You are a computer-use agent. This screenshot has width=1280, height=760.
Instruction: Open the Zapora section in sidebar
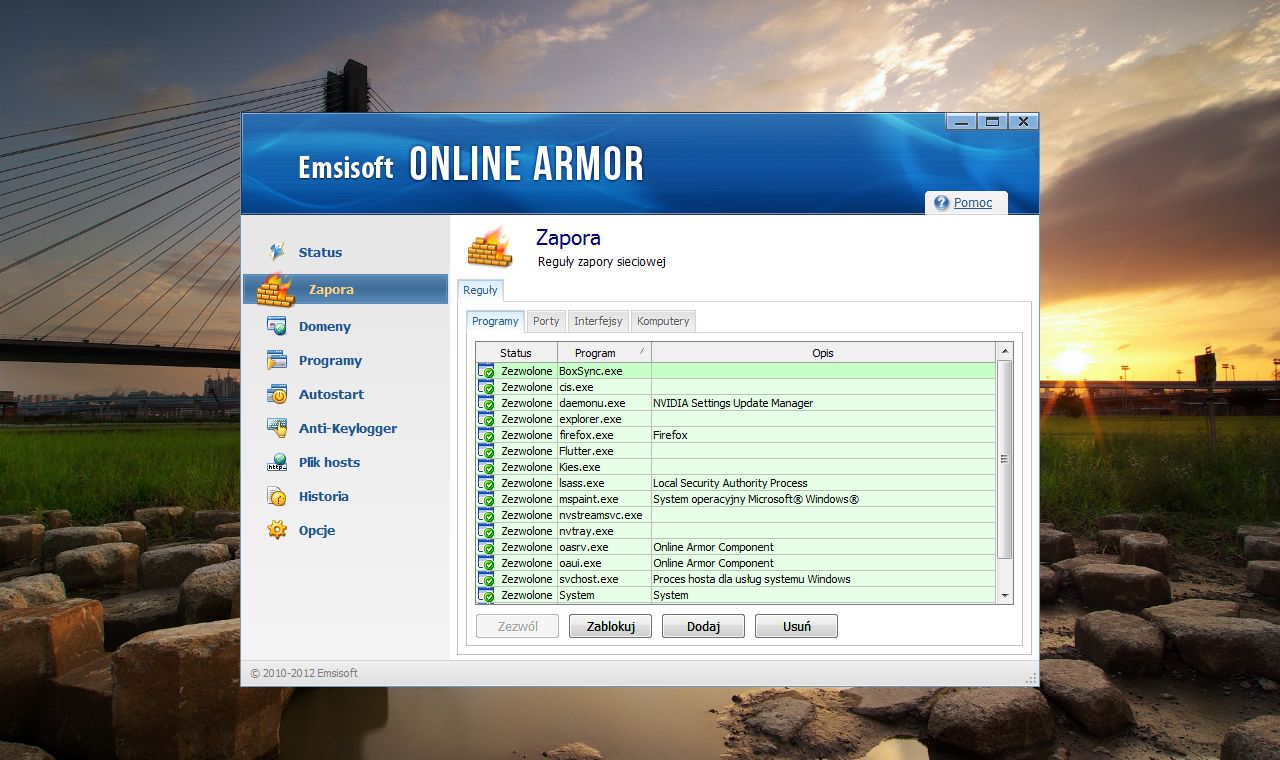(x=331, y=289)
